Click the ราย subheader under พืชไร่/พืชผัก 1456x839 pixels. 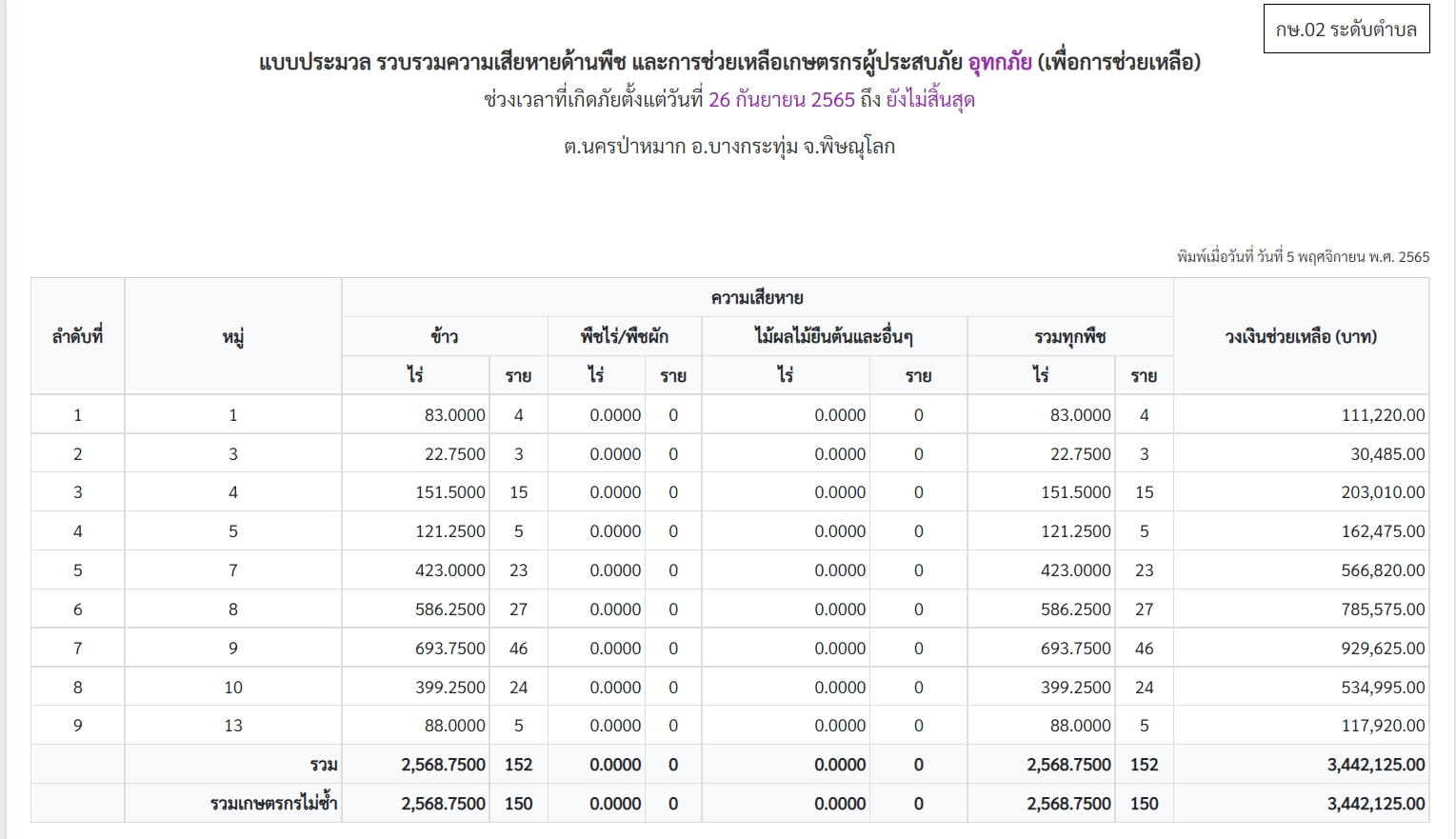pyautogui.click(x=673, y=375)
